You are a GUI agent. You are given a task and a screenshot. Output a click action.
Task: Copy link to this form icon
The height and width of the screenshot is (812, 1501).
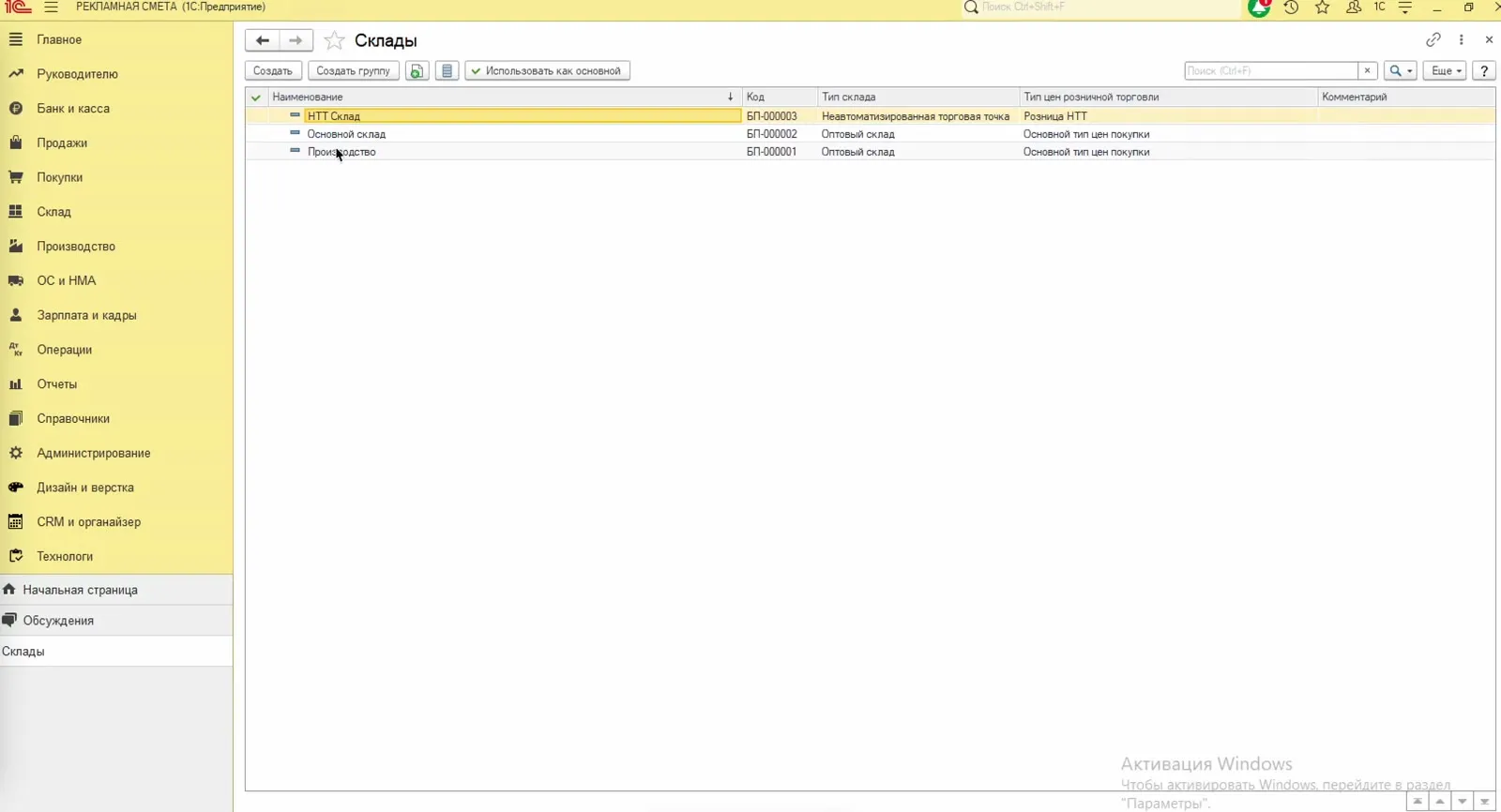[1433, 40]
